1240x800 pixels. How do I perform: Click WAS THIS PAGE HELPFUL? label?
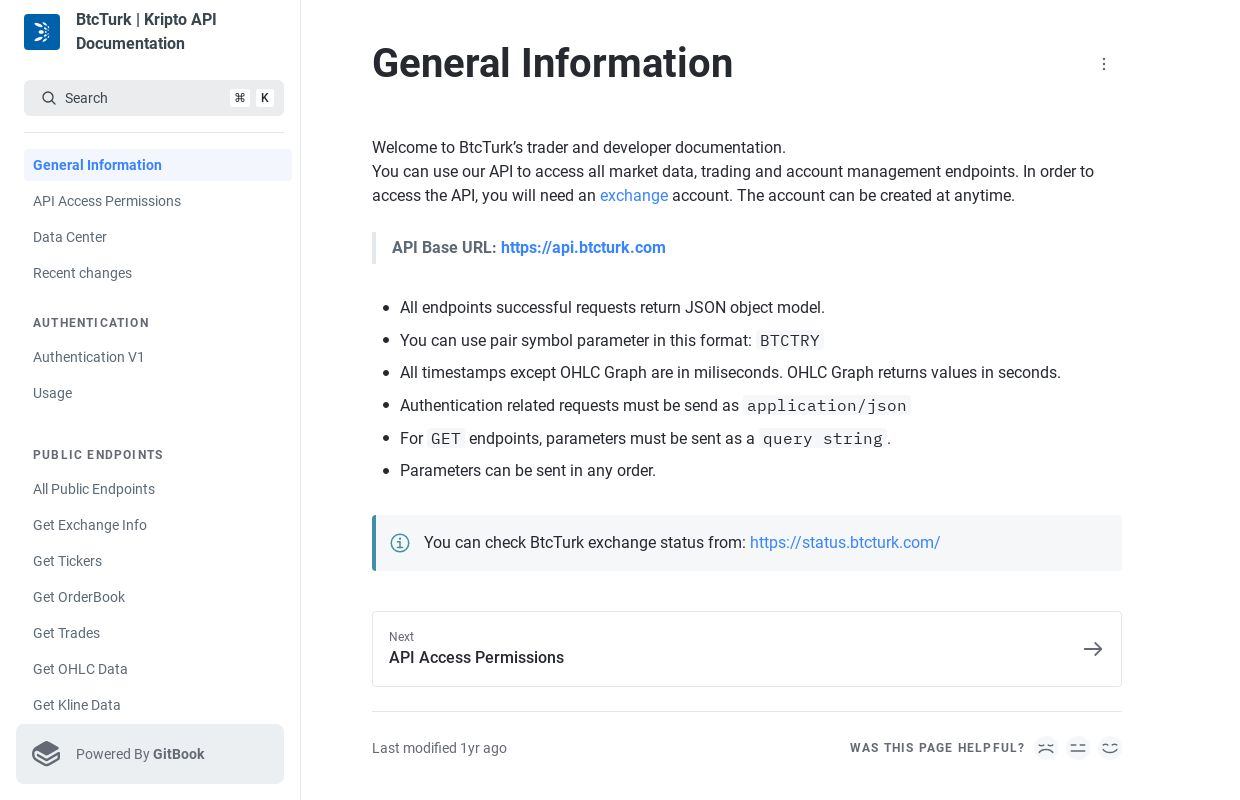(x=937, y=748)
